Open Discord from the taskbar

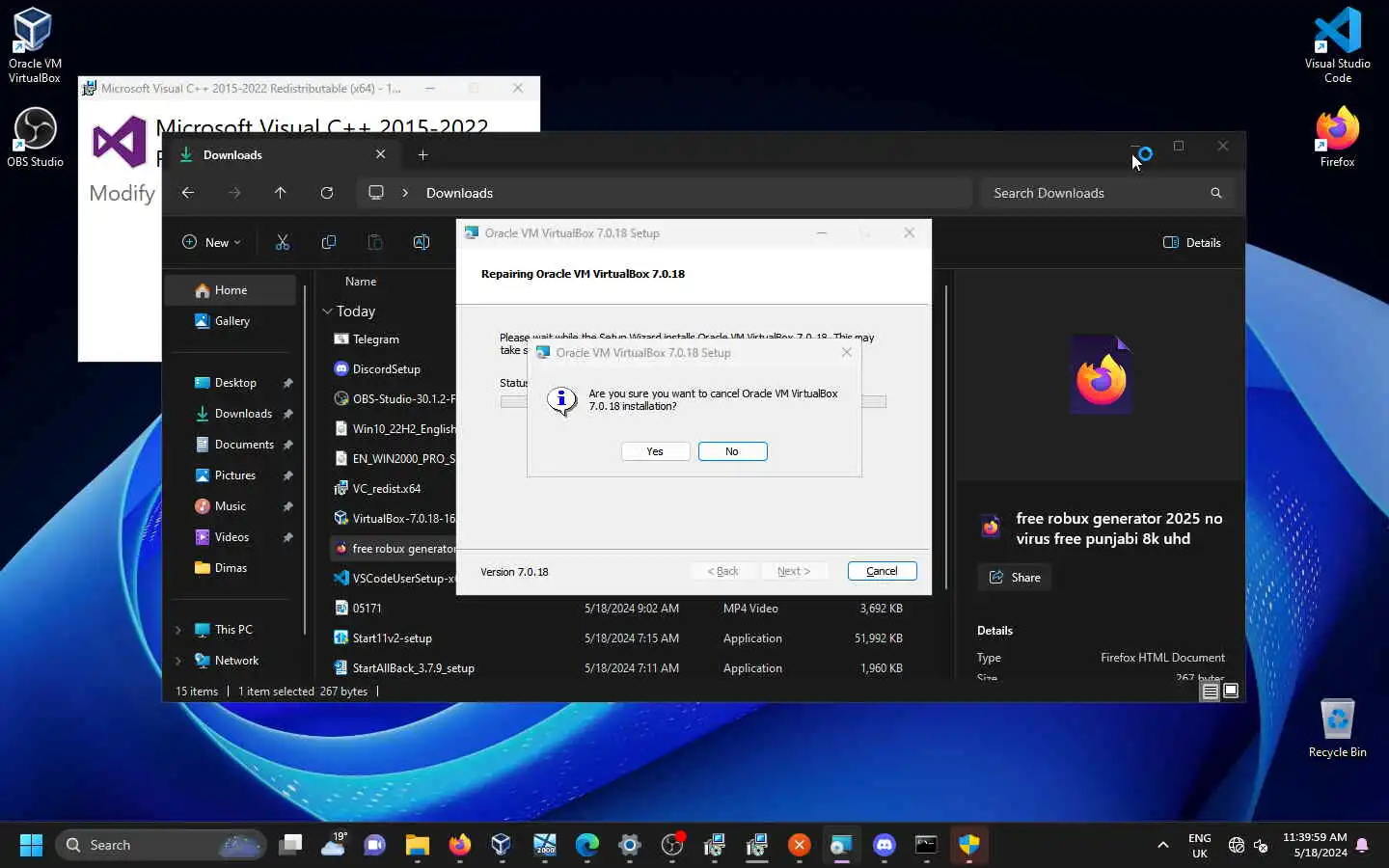(884, 845)
